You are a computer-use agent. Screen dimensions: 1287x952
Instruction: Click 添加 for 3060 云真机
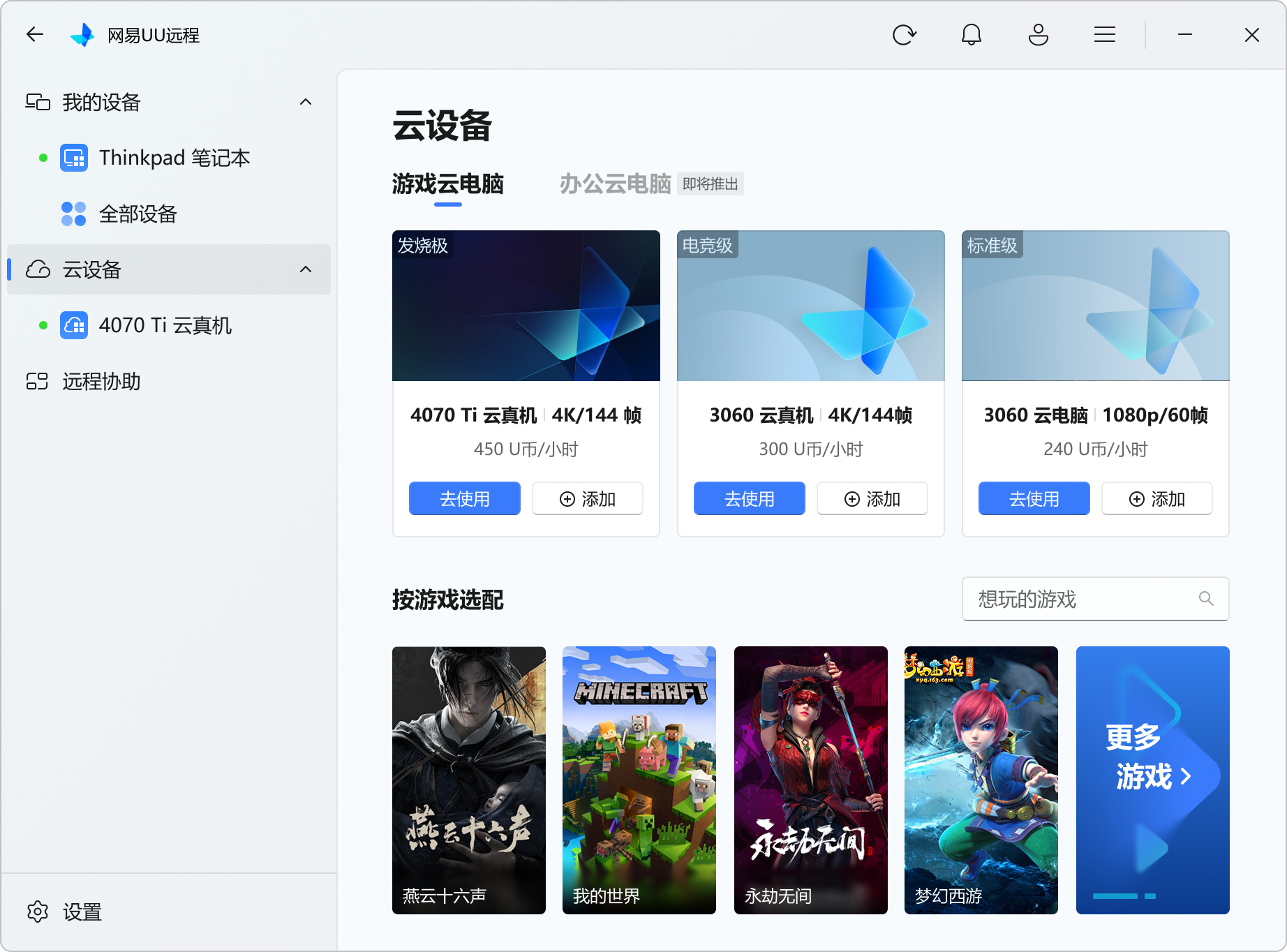(872, 498)
